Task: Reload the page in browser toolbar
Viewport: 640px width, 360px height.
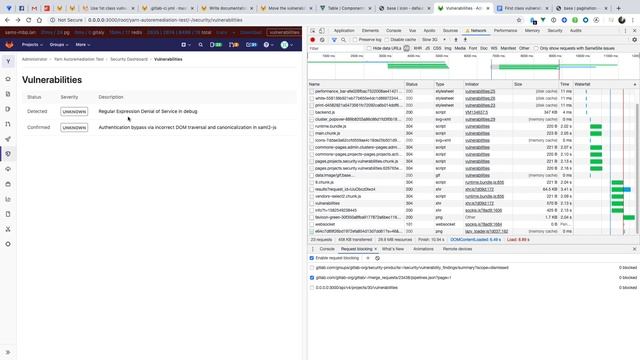Action: click(29, 20)
